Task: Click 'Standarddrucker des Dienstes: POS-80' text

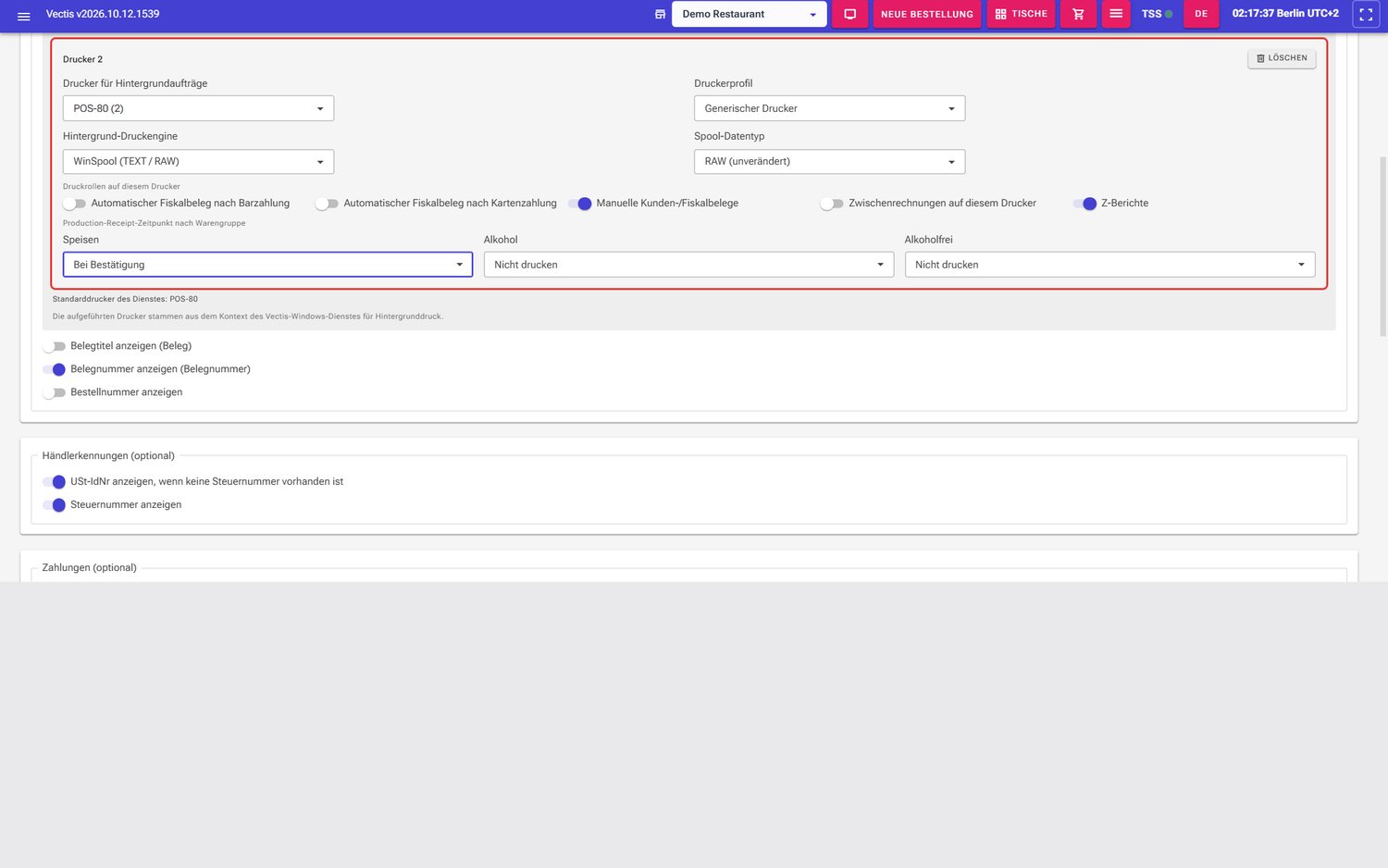Action: tap(125, 299)
